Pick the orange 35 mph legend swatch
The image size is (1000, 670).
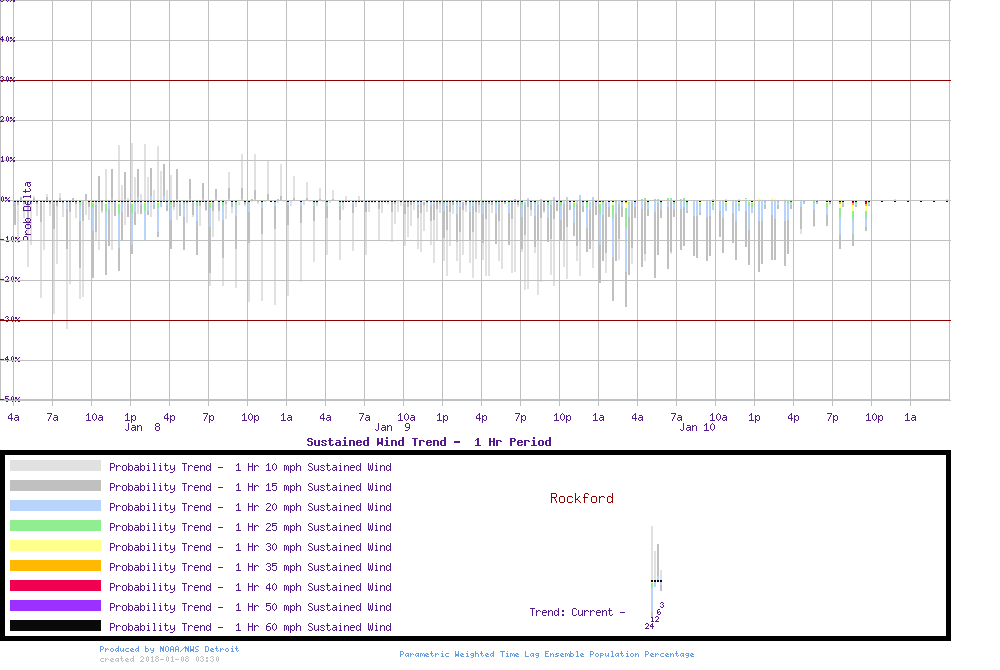[x=55, y=566]
